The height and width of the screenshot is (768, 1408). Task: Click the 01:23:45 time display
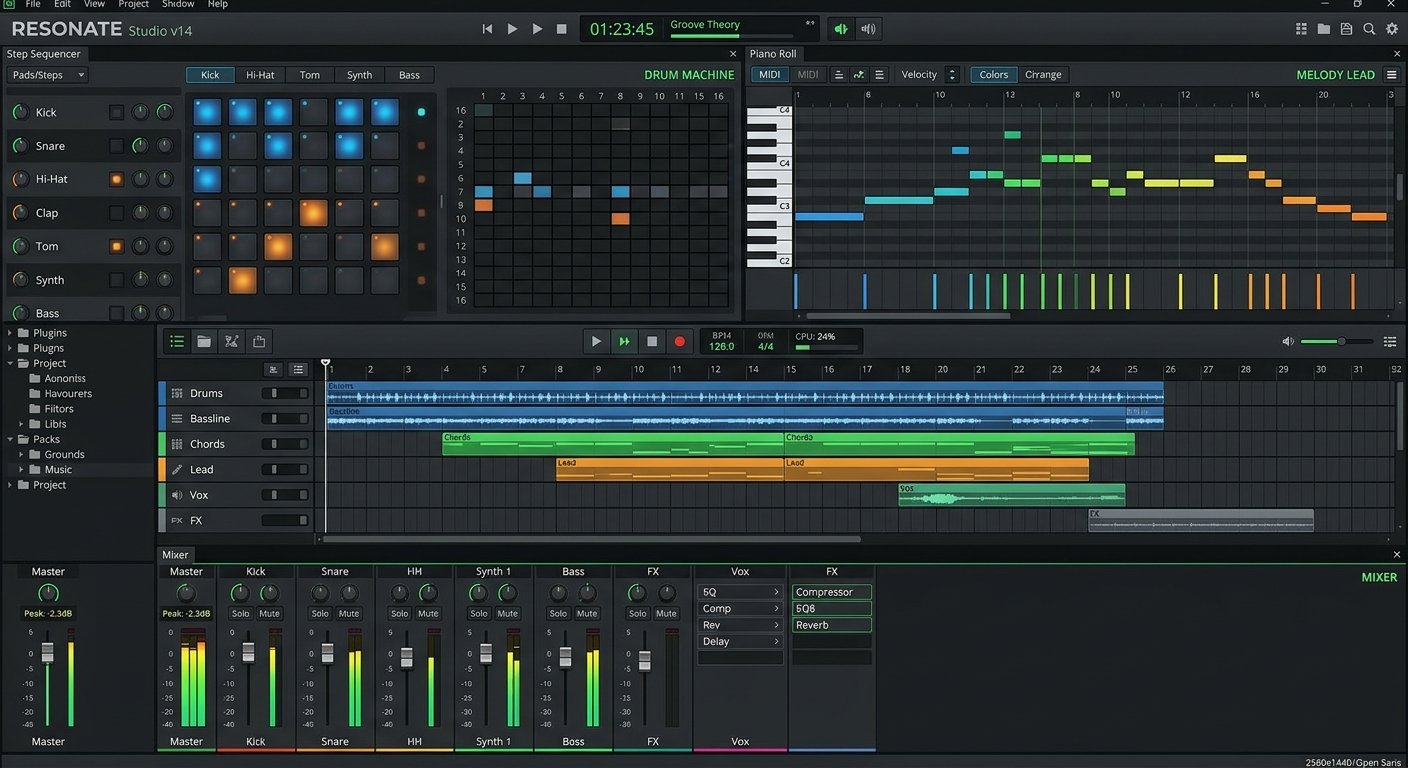pos(622,29)
